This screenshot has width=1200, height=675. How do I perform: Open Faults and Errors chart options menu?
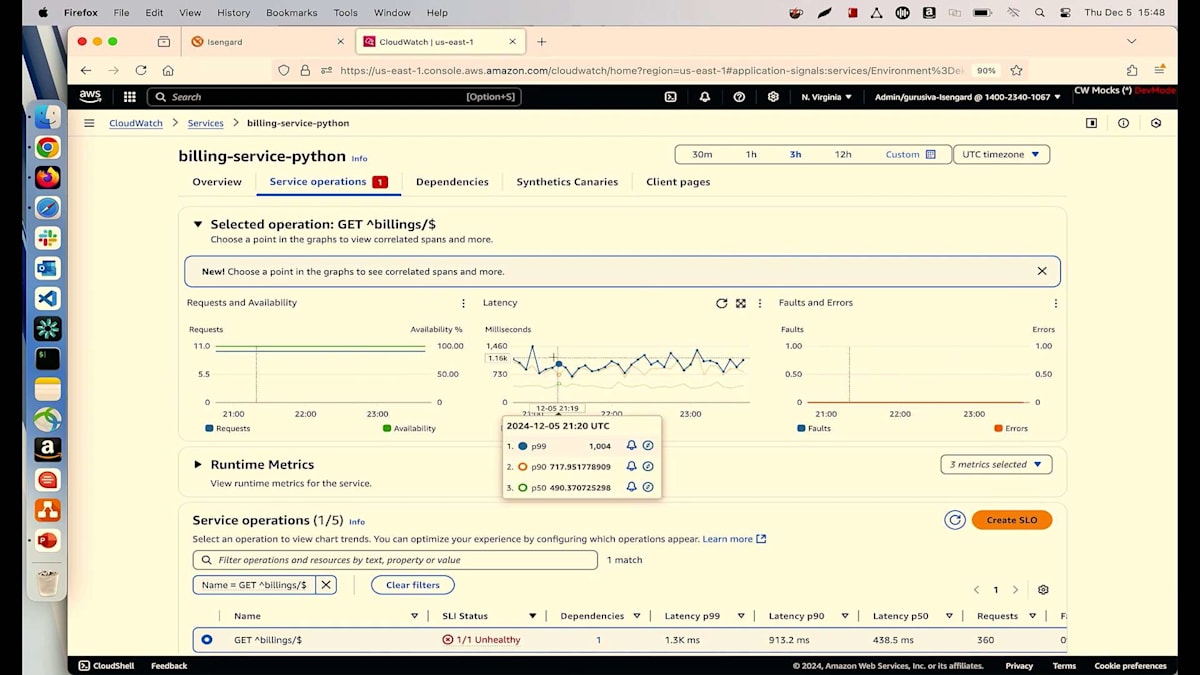pyautogui.click(x=1055, y=303)
